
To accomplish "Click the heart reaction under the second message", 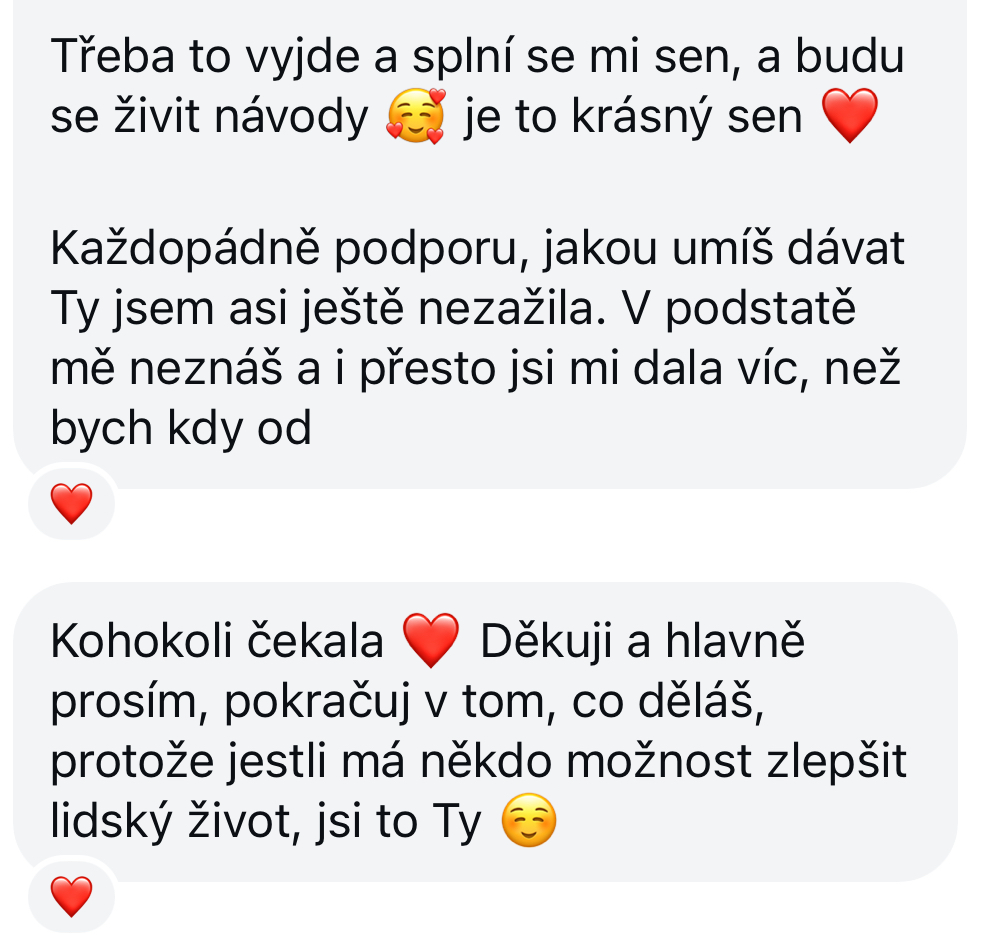I will coord(71,896).
